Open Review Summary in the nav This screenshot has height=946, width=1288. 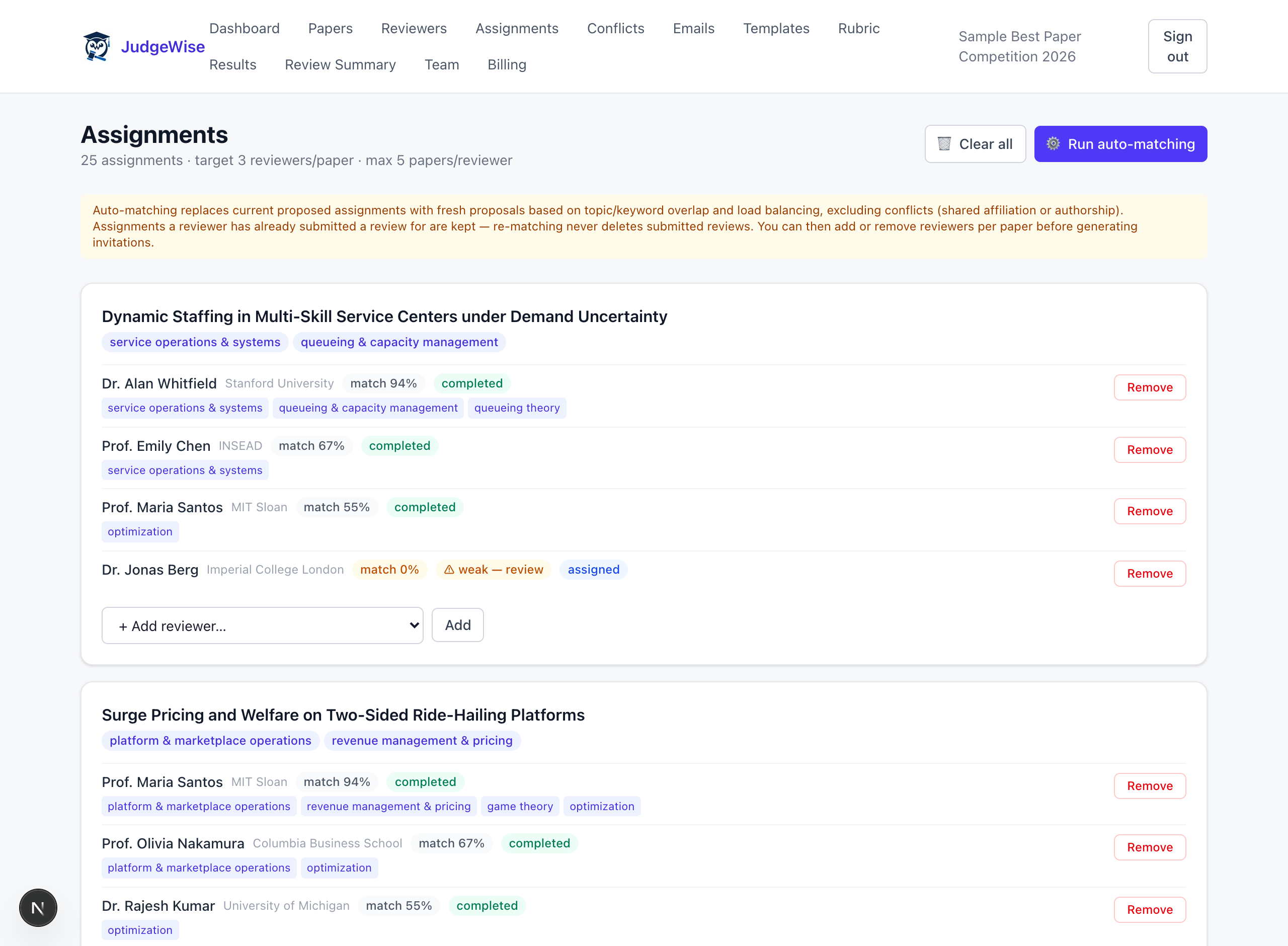(340, 65)
